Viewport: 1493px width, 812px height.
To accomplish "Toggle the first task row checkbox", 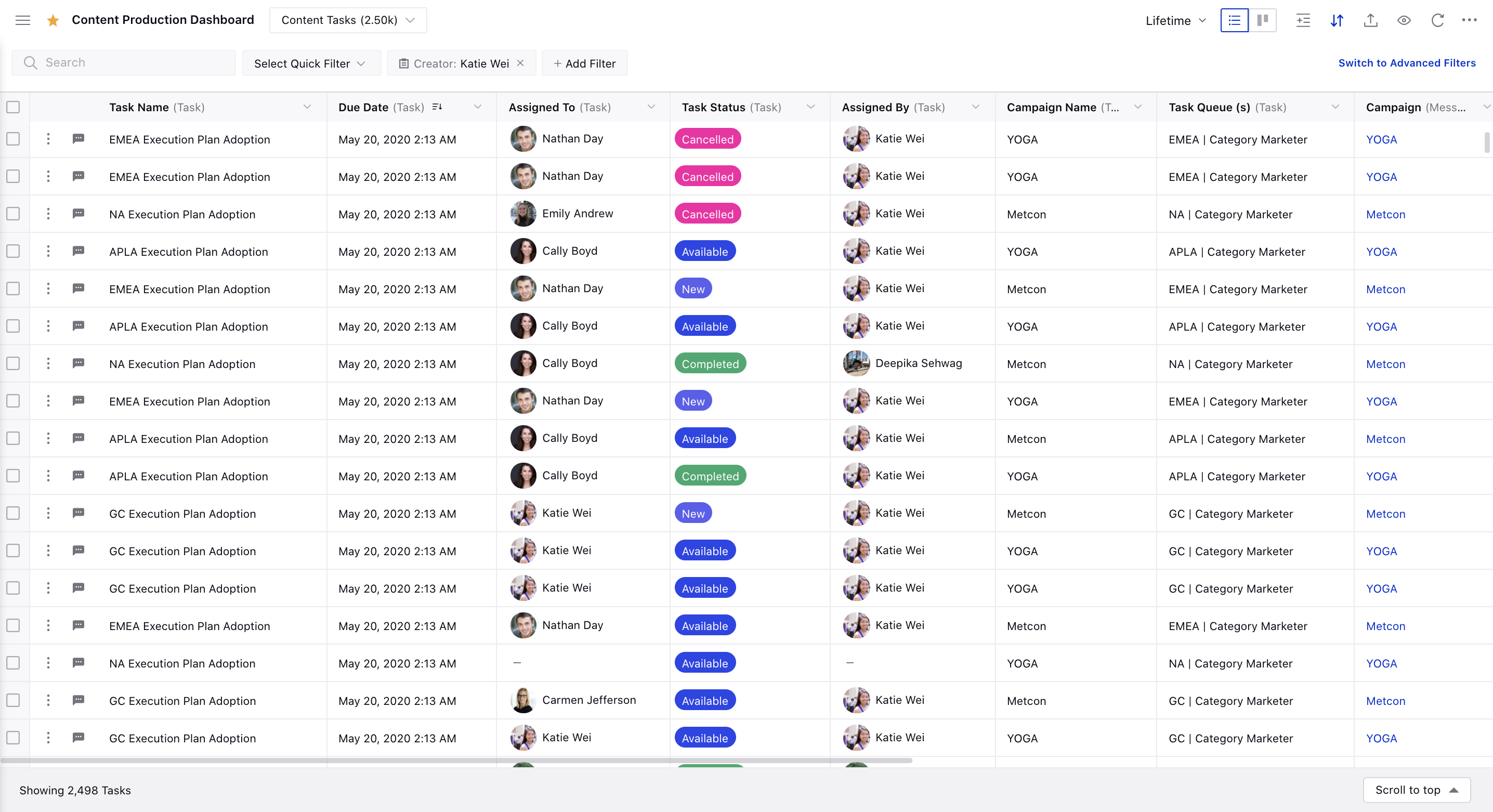I will (14, 139).
